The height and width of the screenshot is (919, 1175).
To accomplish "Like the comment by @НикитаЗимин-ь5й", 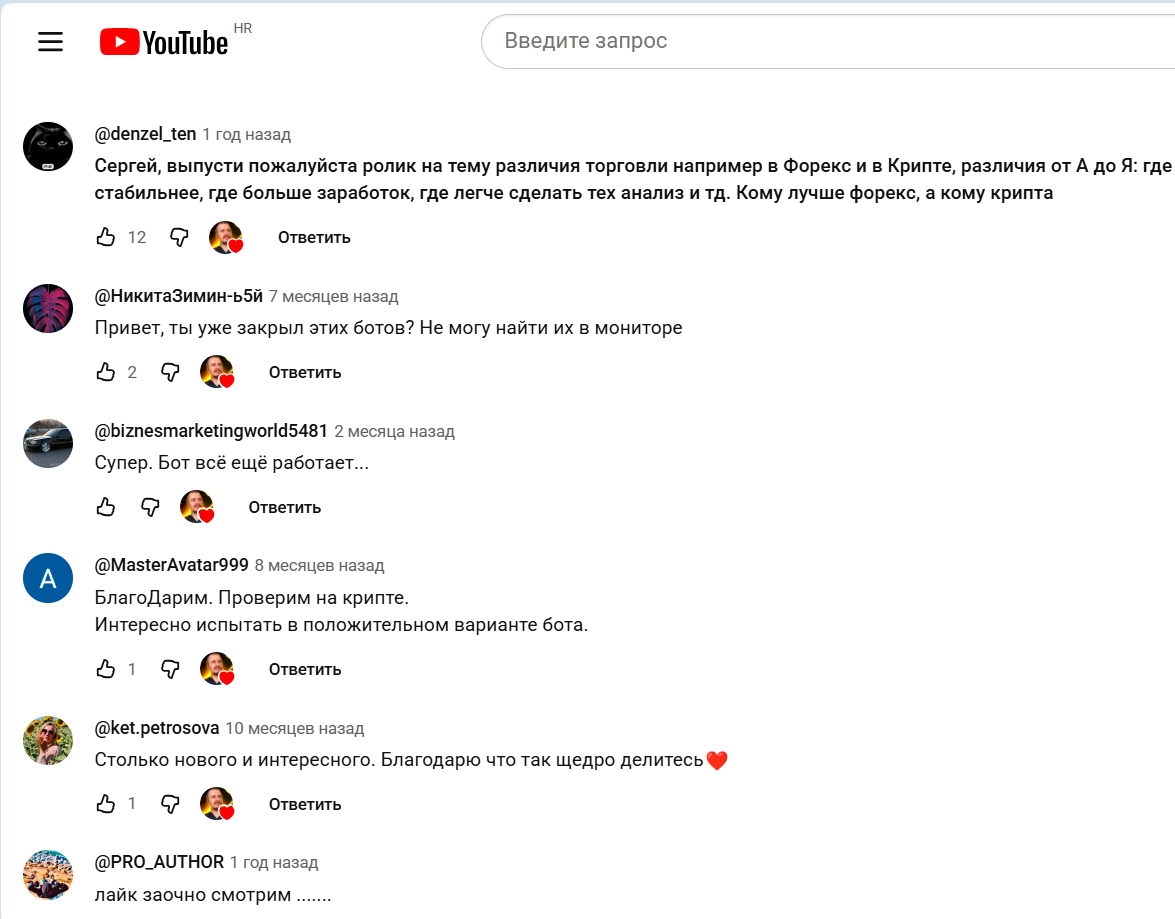I will point(106,373).
